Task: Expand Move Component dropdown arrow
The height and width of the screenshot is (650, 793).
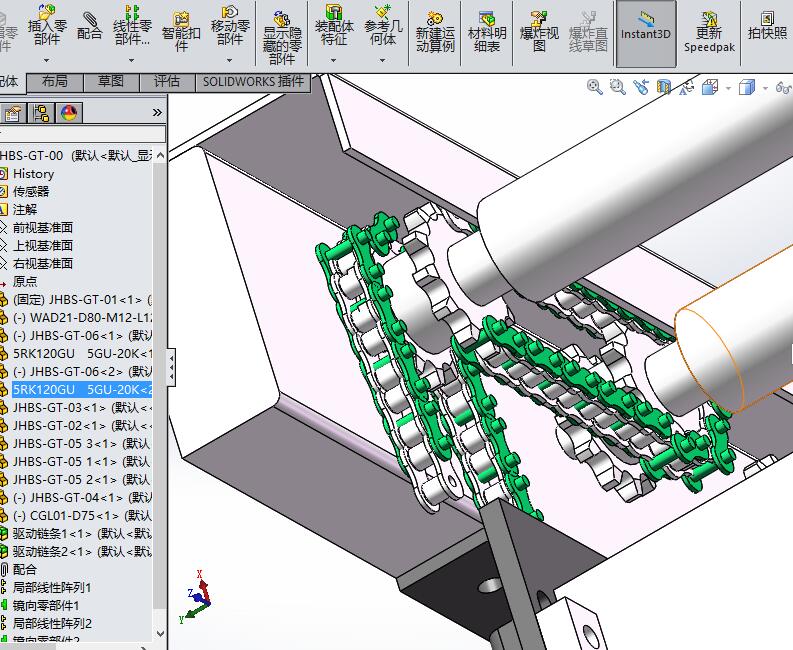Action: [230, 60]
